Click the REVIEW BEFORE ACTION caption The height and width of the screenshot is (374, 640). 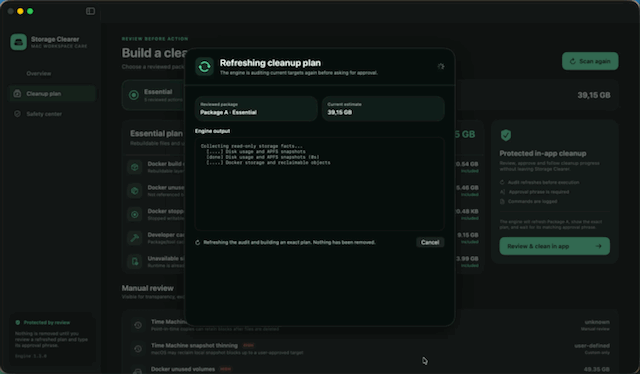click(x=155, y=39)
